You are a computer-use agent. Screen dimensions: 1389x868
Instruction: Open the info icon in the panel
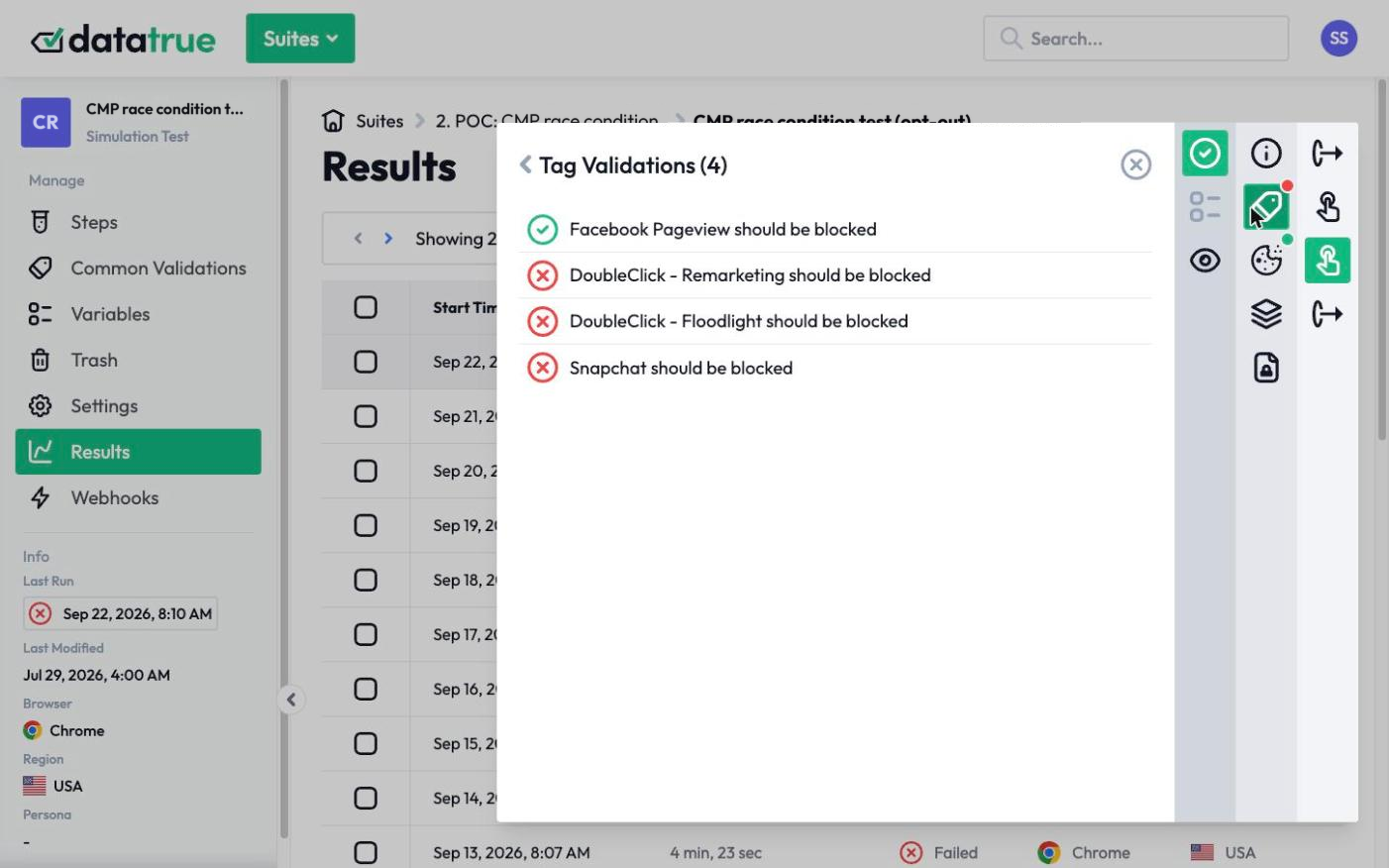[1266, 153]
